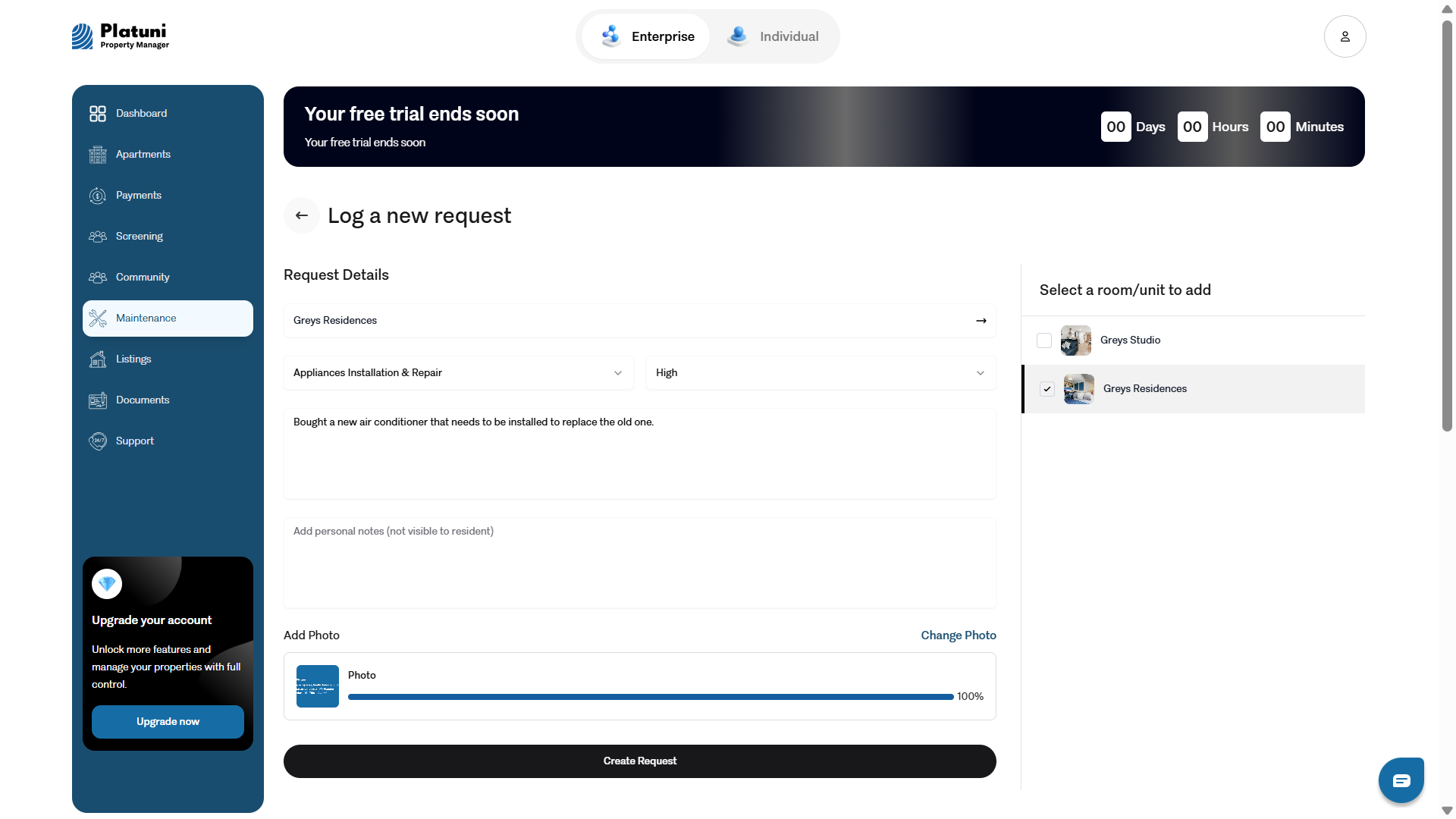
Task: Switch to the Individual tab
Action: click(773, 36)
